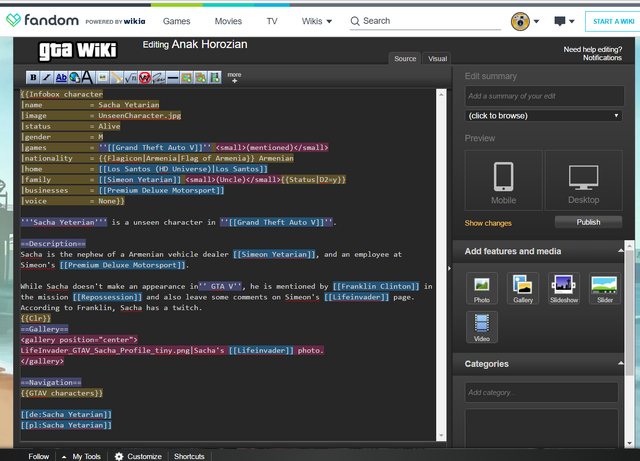Click the '==Description==' heading in the source

click(x=53, y=244)
